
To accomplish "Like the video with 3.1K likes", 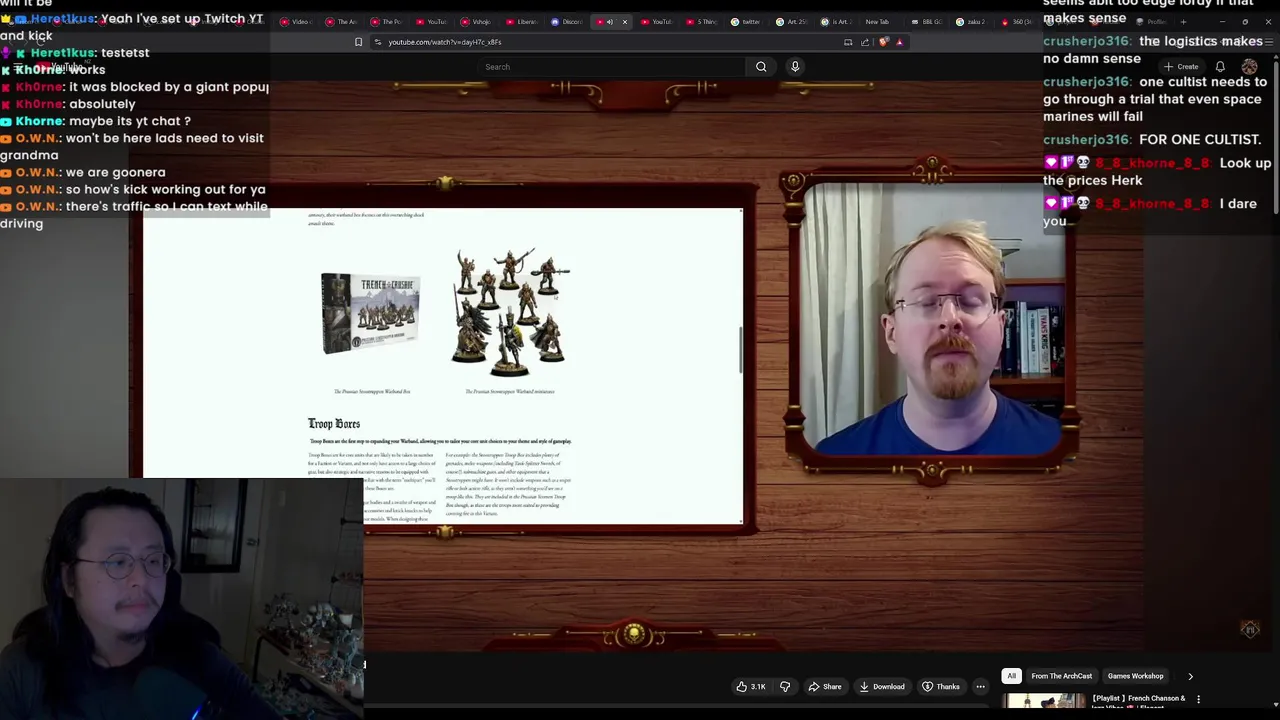I will click(751, 687).
